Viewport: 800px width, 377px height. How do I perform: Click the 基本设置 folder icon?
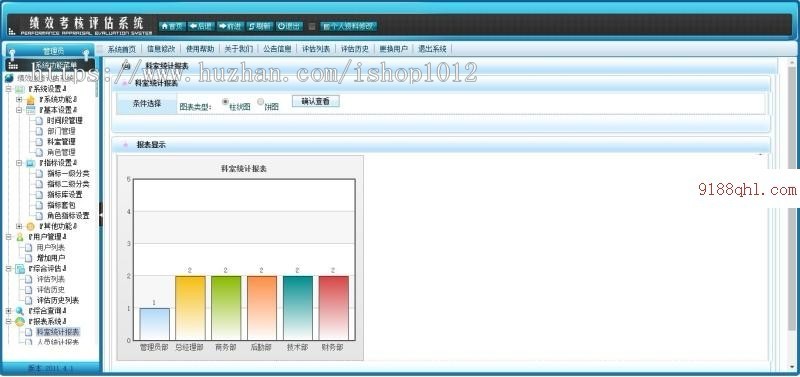pos(30,110)
